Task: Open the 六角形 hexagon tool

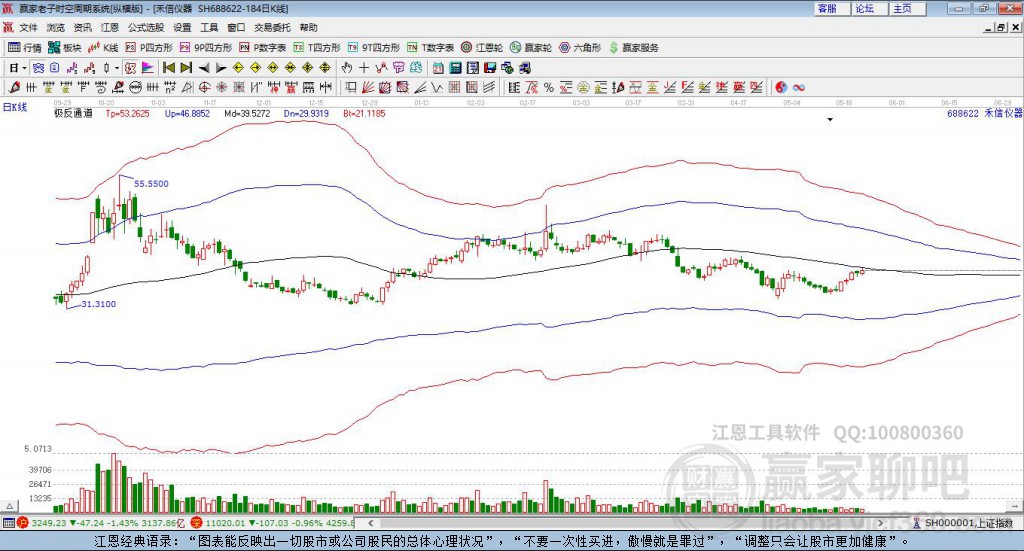Action: pos(580,48)
